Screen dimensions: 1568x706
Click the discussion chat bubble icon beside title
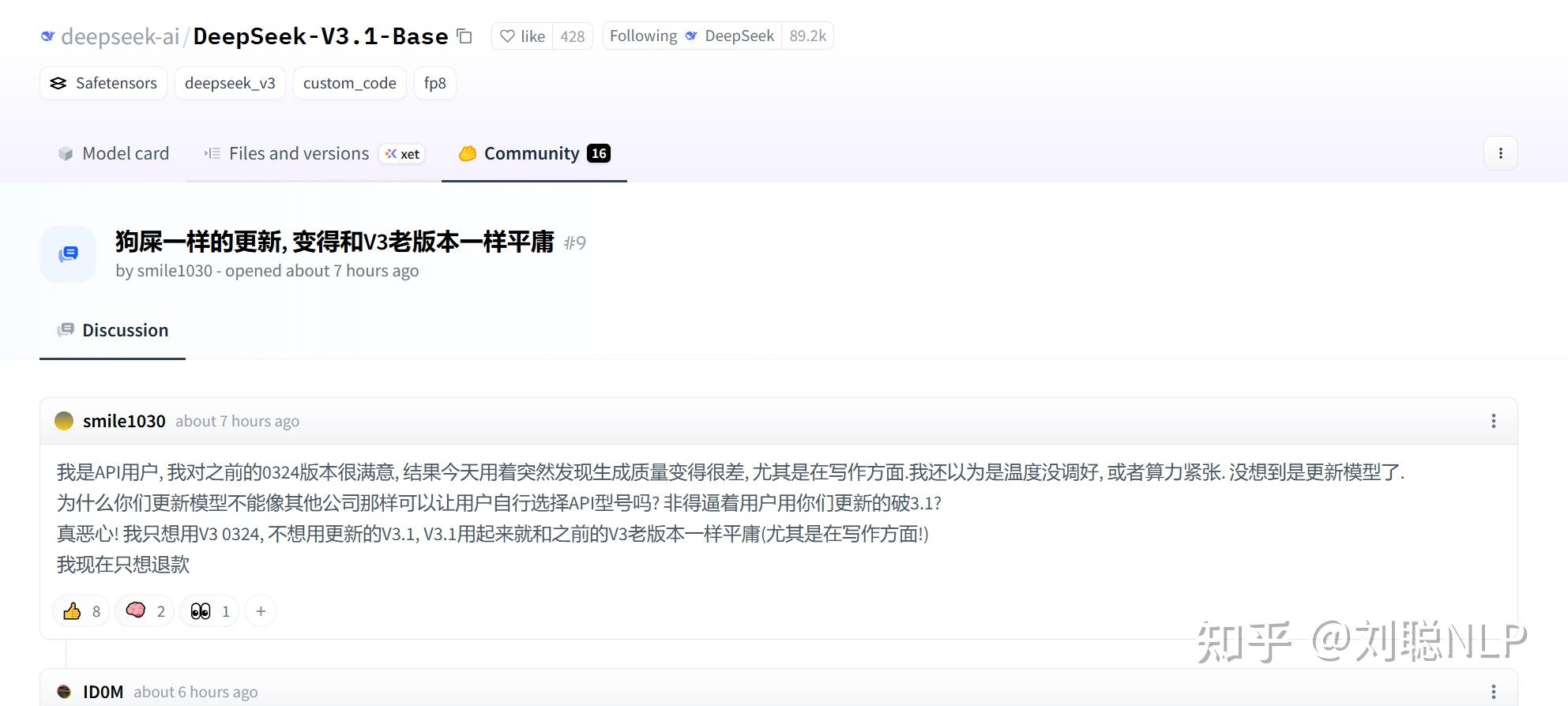pyautogui.click(x=68, y=254)
